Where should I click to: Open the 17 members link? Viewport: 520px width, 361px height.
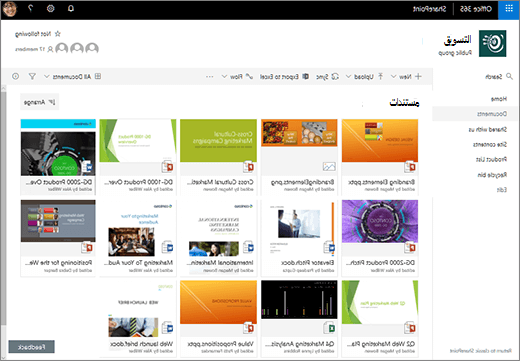(x=34, y=49)
